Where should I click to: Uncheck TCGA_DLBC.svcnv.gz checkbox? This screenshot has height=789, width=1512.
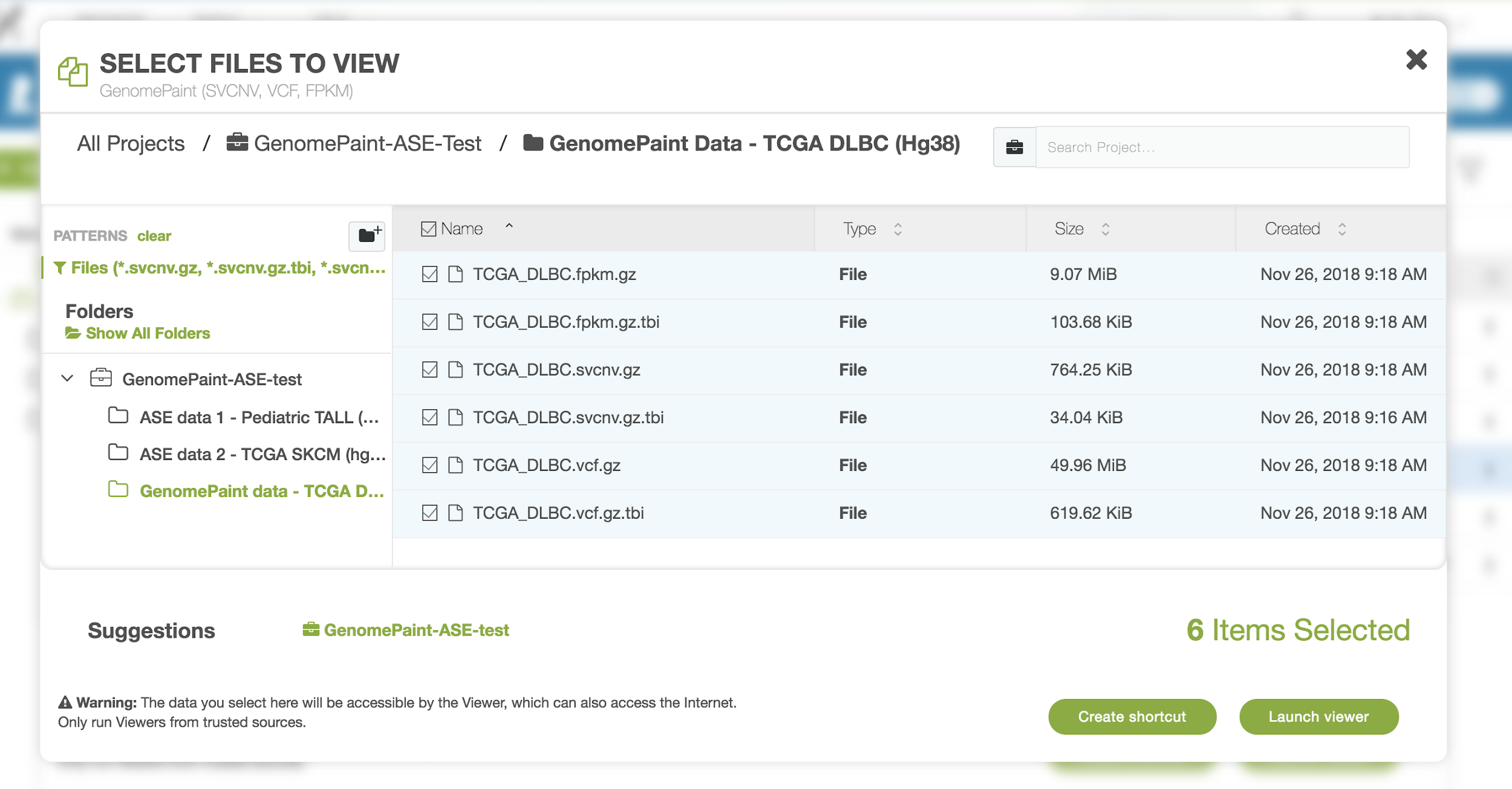click(x=429, y=369)
